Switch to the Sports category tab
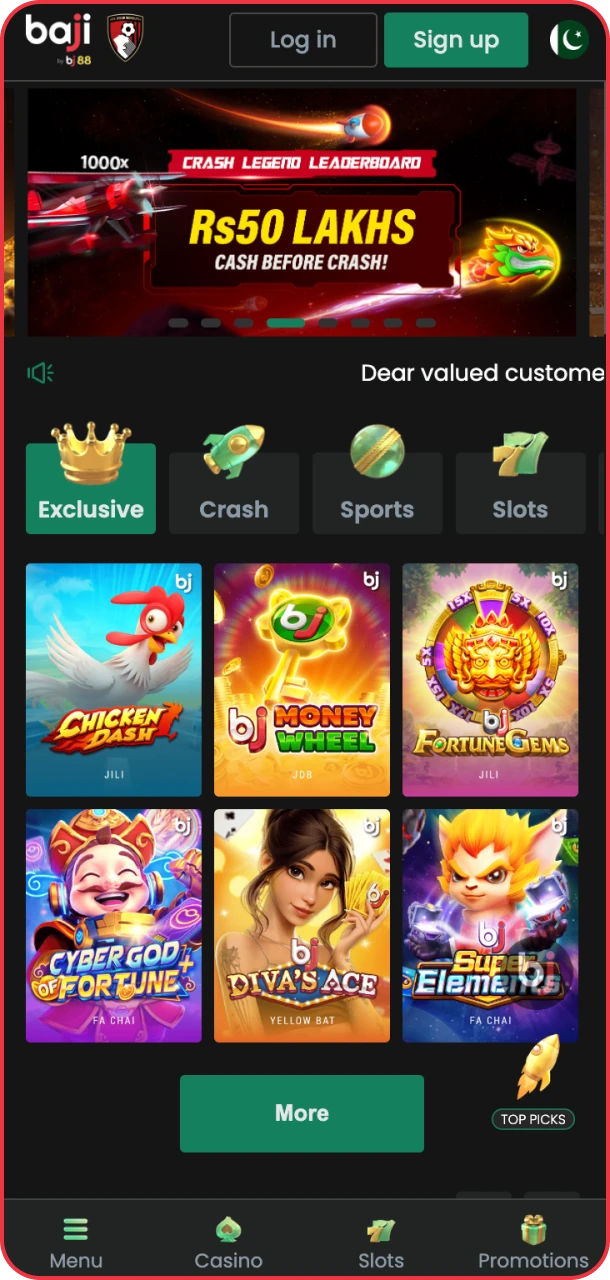Image resolution: width=610 pixels, height=1280 pixels. [x=377, y=492]
